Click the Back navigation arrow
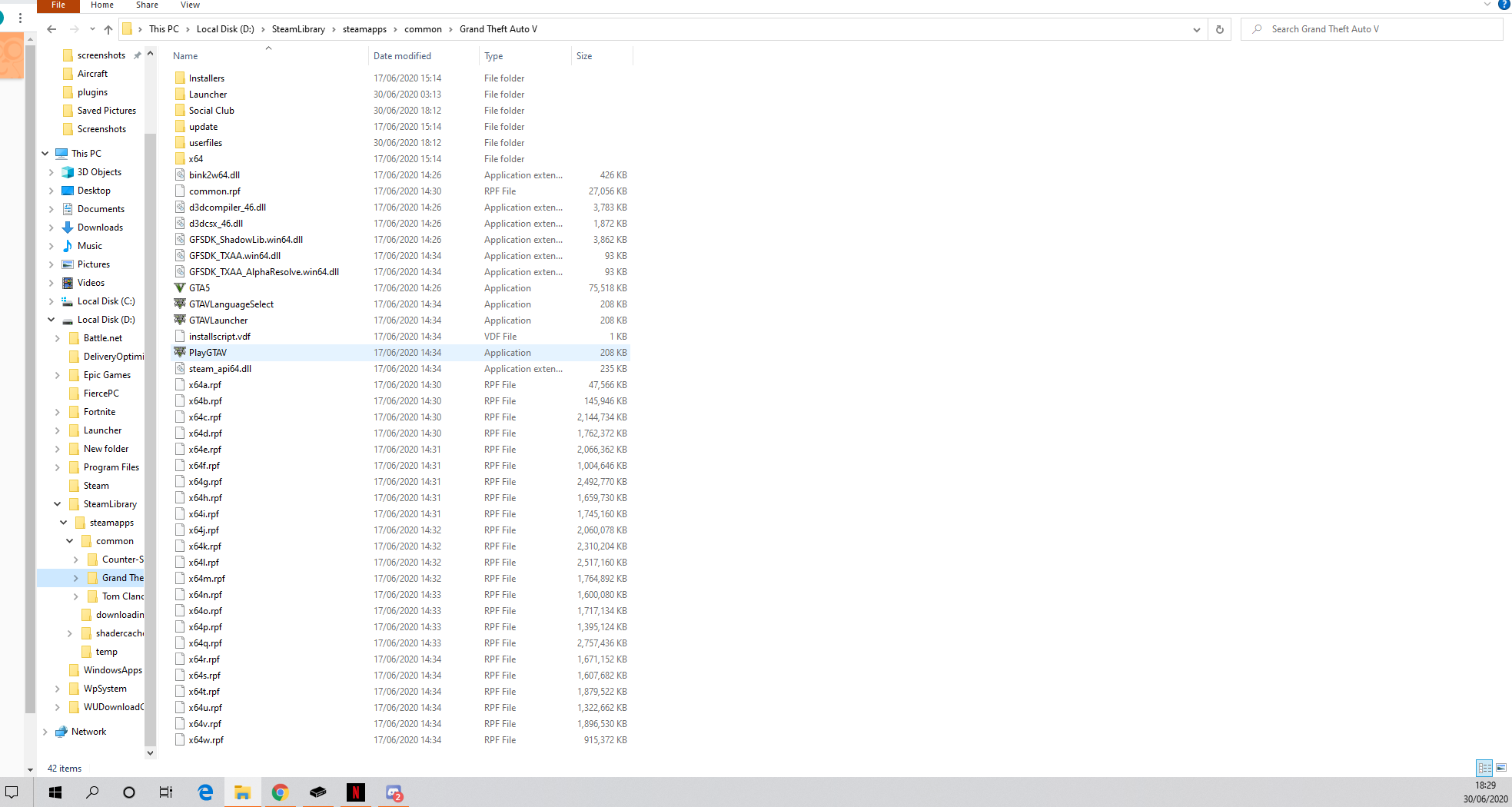This screenshot has width=1512, height=807. coord(52,29)
